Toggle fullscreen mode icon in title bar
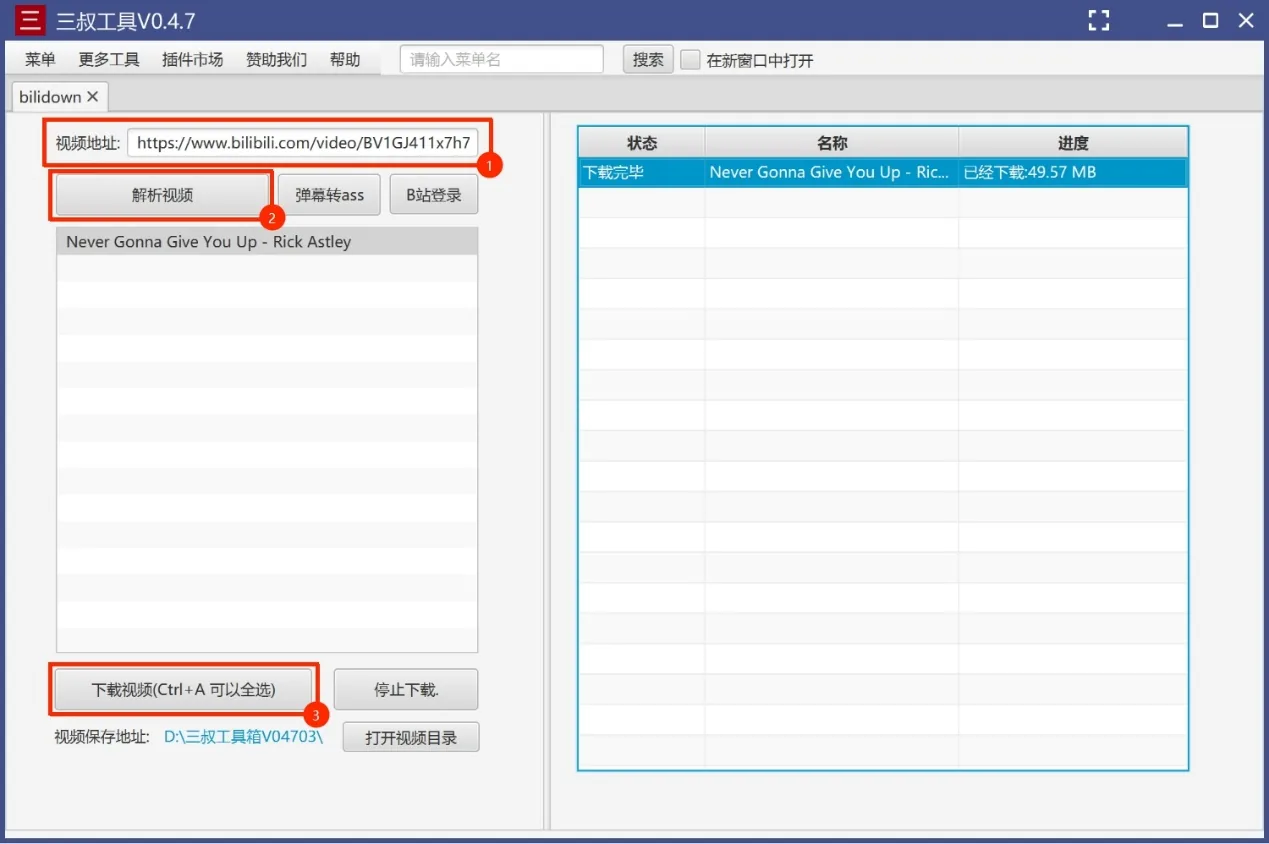Image resolution: width=1269 pixels, height=844 pixels. pyautogui.click(x=1099, y=20)
